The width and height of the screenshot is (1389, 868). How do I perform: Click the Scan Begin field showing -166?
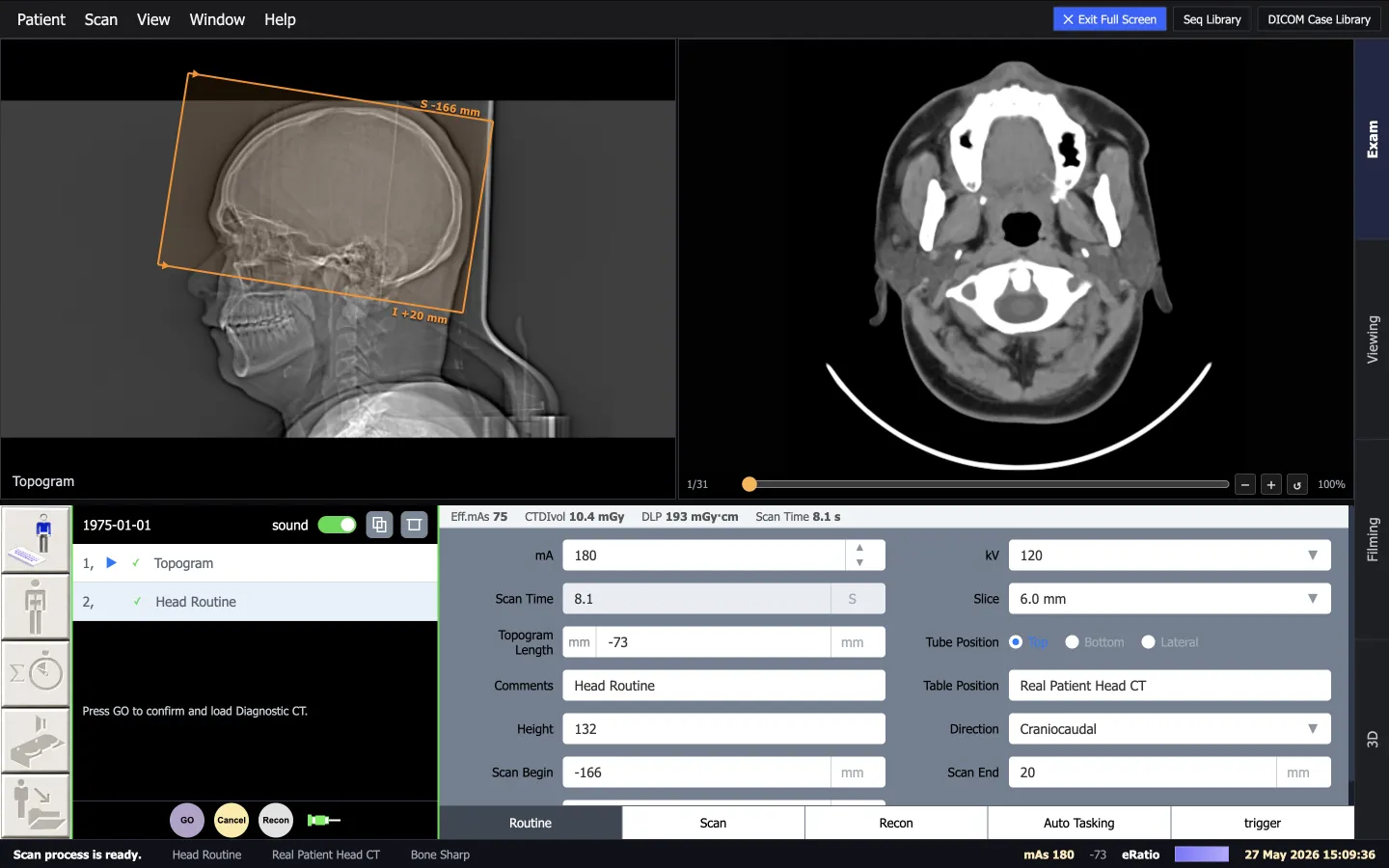tap(696, 773)
